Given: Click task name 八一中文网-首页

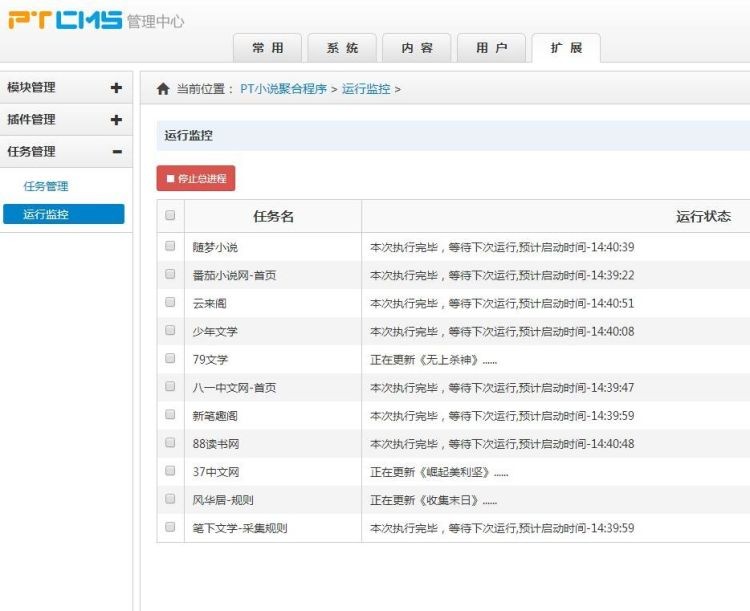Looking at the screenshot, I should pyautogui.click(x=234, y=388).
